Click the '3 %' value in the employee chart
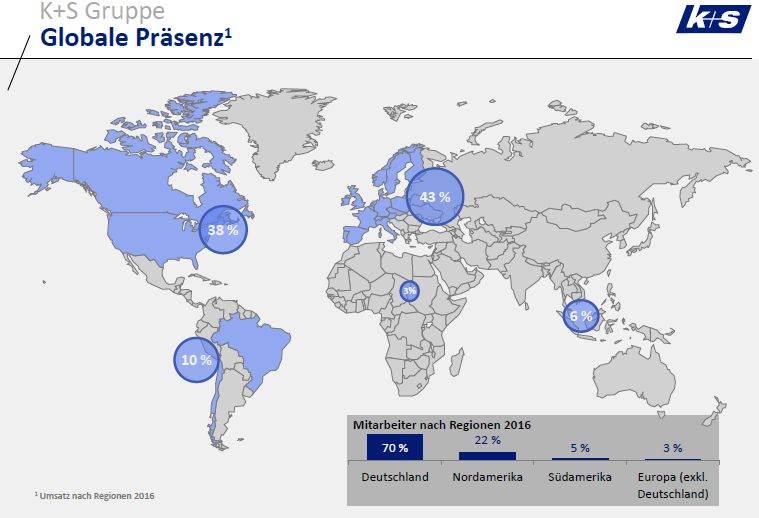Viewport: 759px width, 518px height. (672, 448)
